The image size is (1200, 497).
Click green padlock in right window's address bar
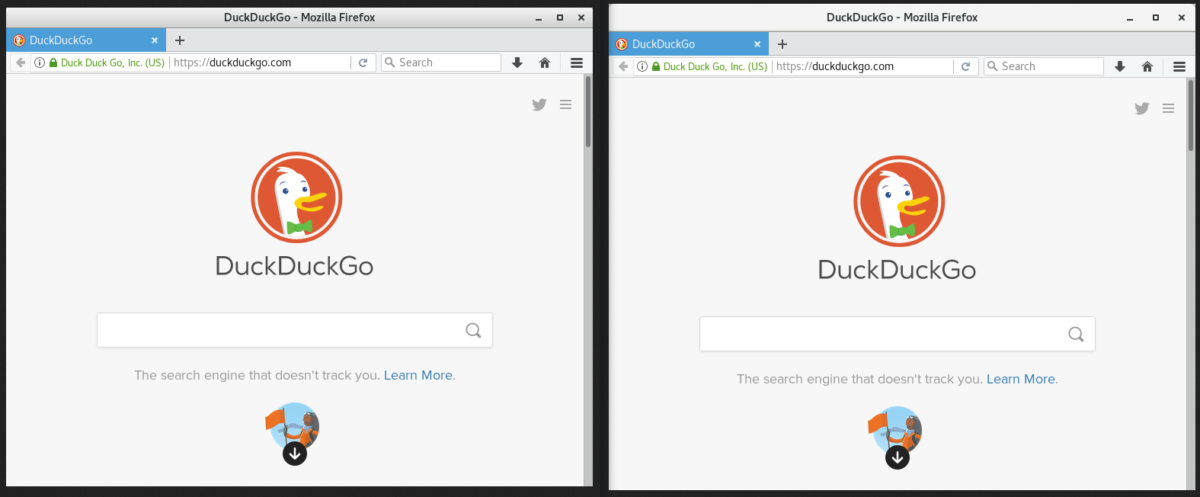pyautogui.click(x=656, y=66)
